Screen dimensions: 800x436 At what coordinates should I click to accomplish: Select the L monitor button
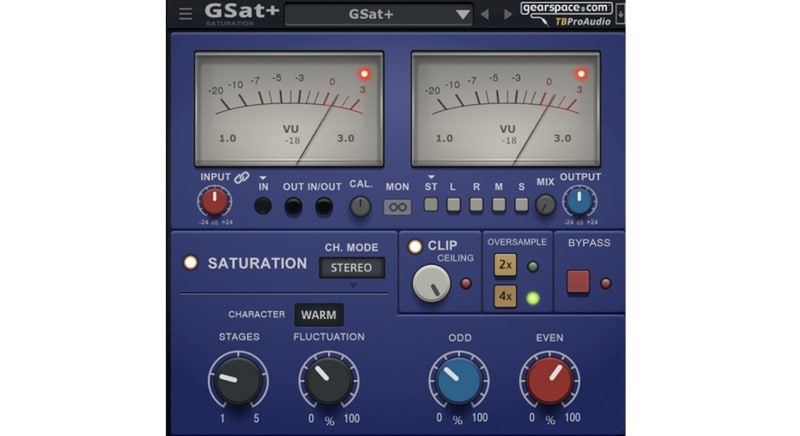[454, 205]
